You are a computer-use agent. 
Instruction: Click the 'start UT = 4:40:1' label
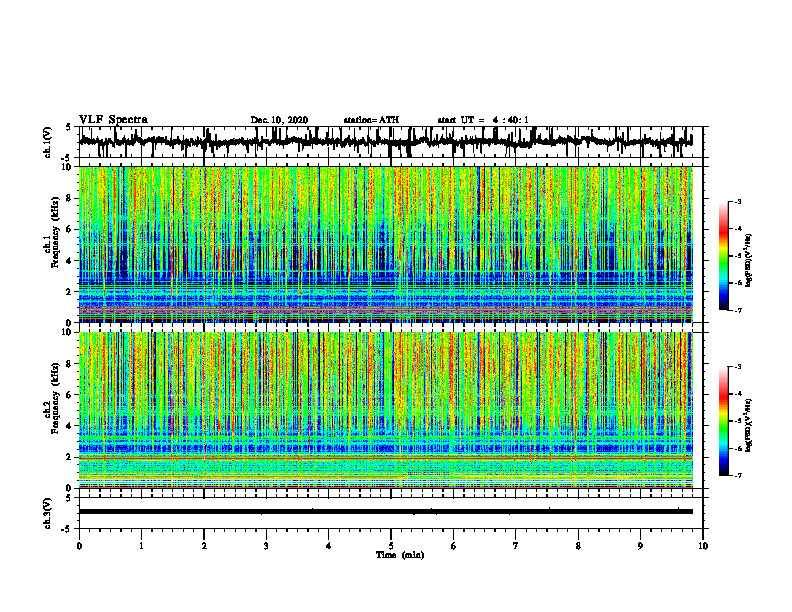coord(483,120)
